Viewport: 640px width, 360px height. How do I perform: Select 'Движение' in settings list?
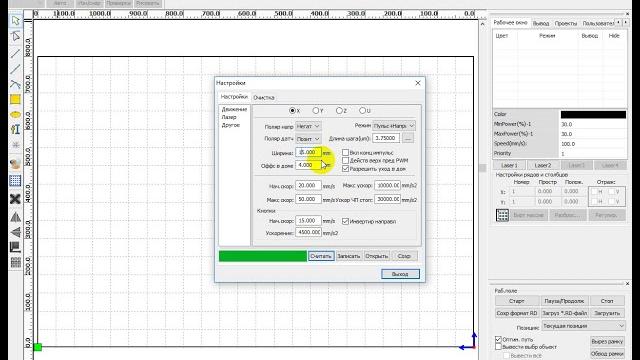point(234,109)
